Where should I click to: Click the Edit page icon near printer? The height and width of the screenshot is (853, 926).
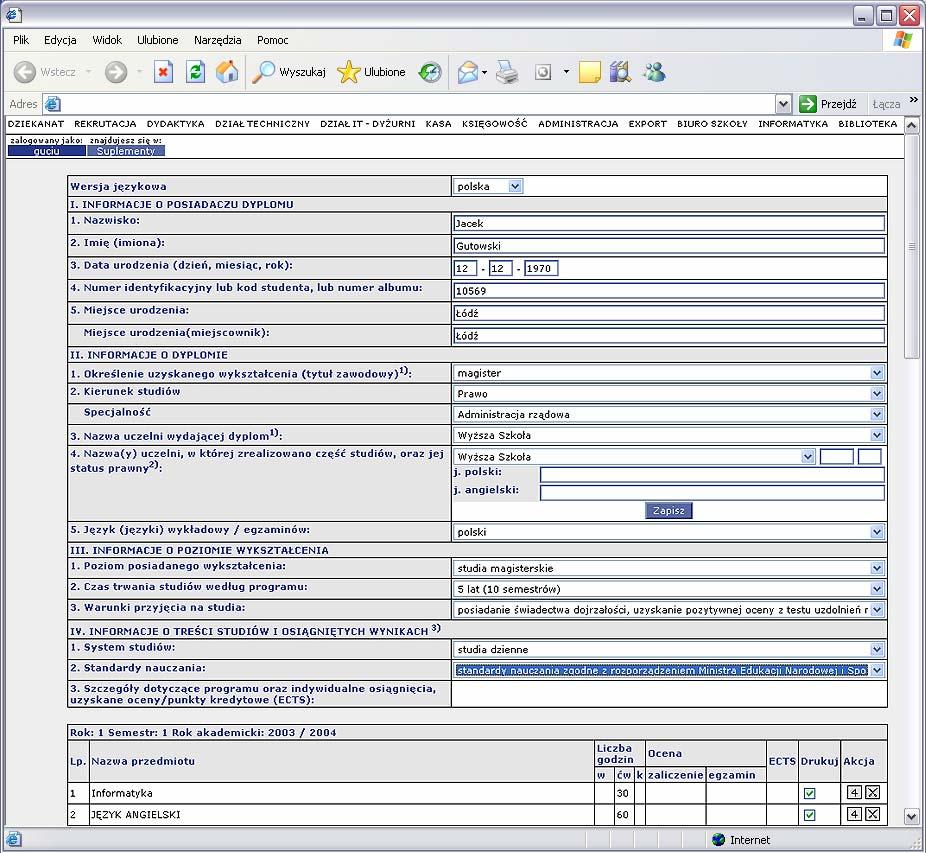pos(543,72)
